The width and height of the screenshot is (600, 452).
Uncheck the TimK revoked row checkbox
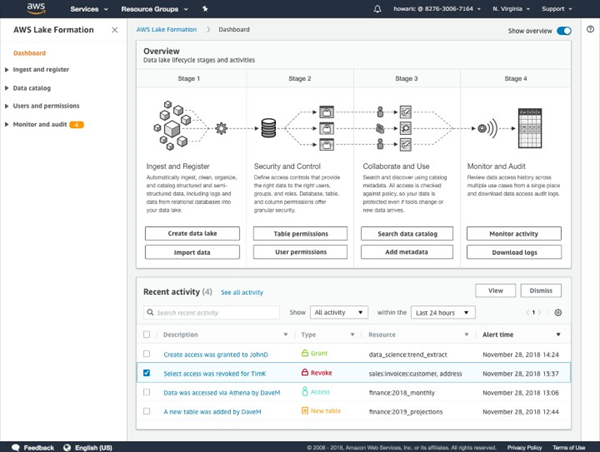pyautogui.click(x=147, y=372)
